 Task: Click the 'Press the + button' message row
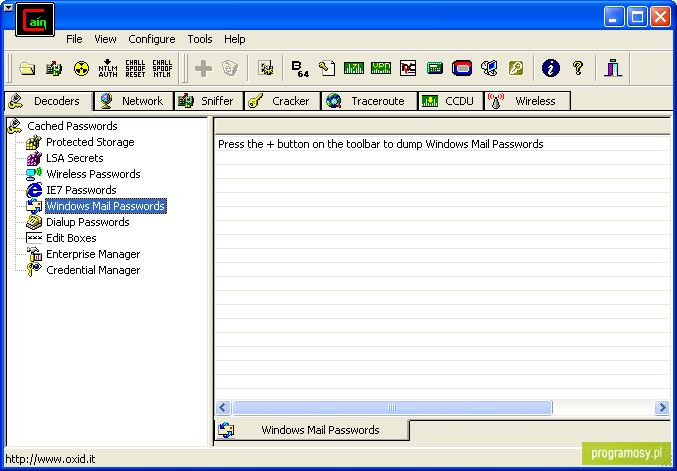442,144
